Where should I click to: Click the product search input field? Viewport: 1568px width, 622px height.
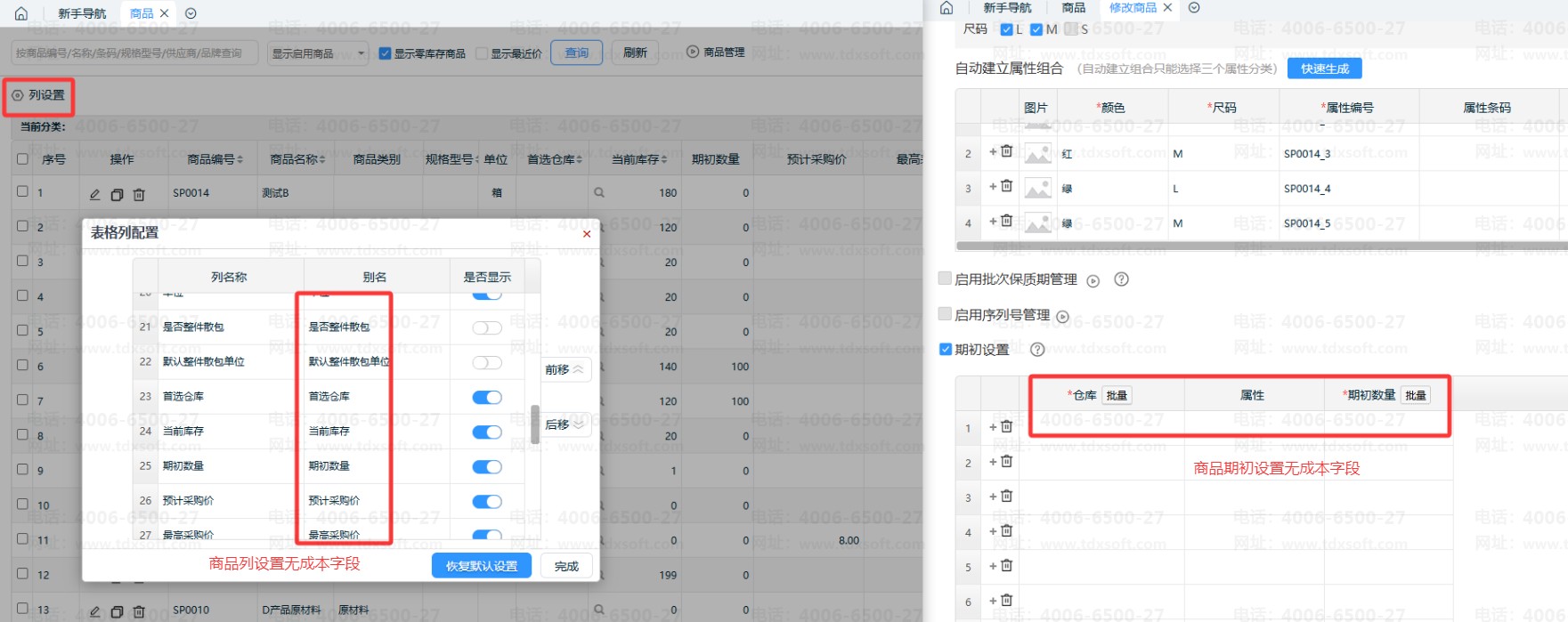pyautogui.click(x=135, y=53)
